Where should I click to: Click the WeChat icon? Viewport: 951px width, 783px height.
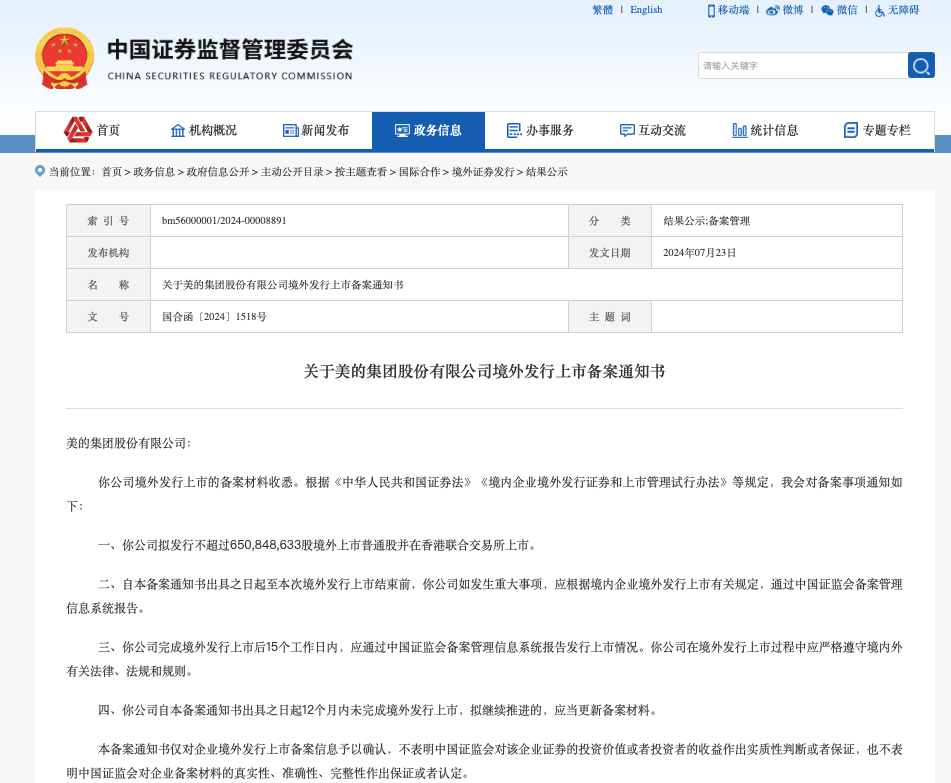(827, 10)
